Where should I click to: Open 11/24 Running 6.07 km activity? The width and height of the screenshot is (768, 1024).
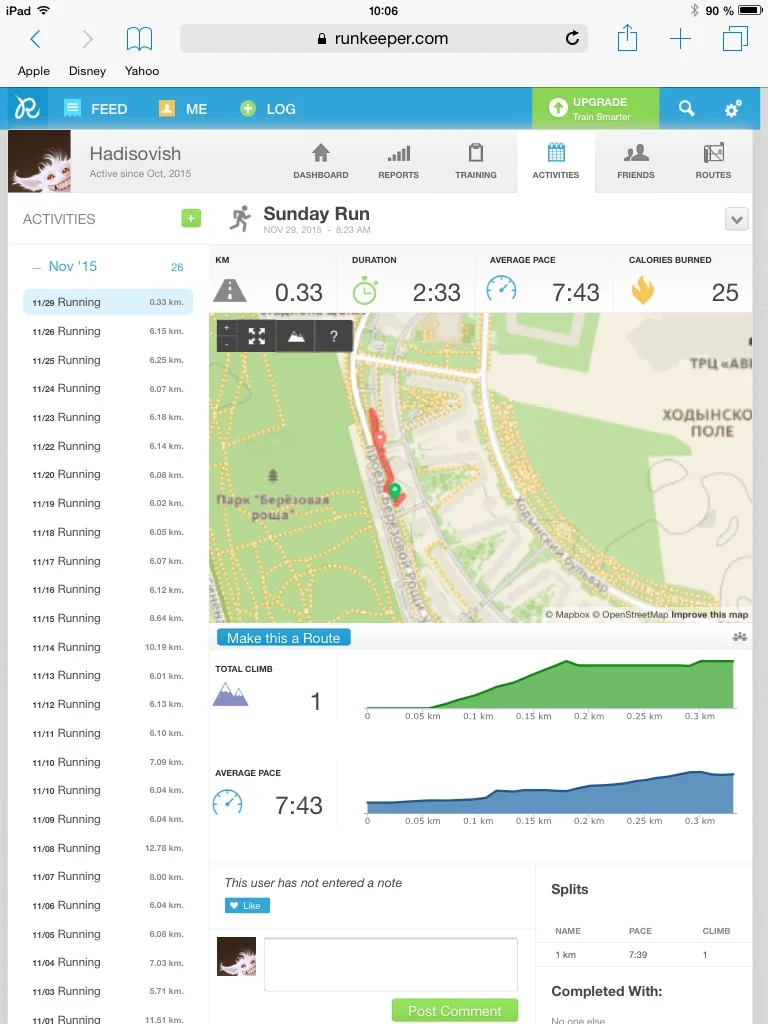coord(108,389)
